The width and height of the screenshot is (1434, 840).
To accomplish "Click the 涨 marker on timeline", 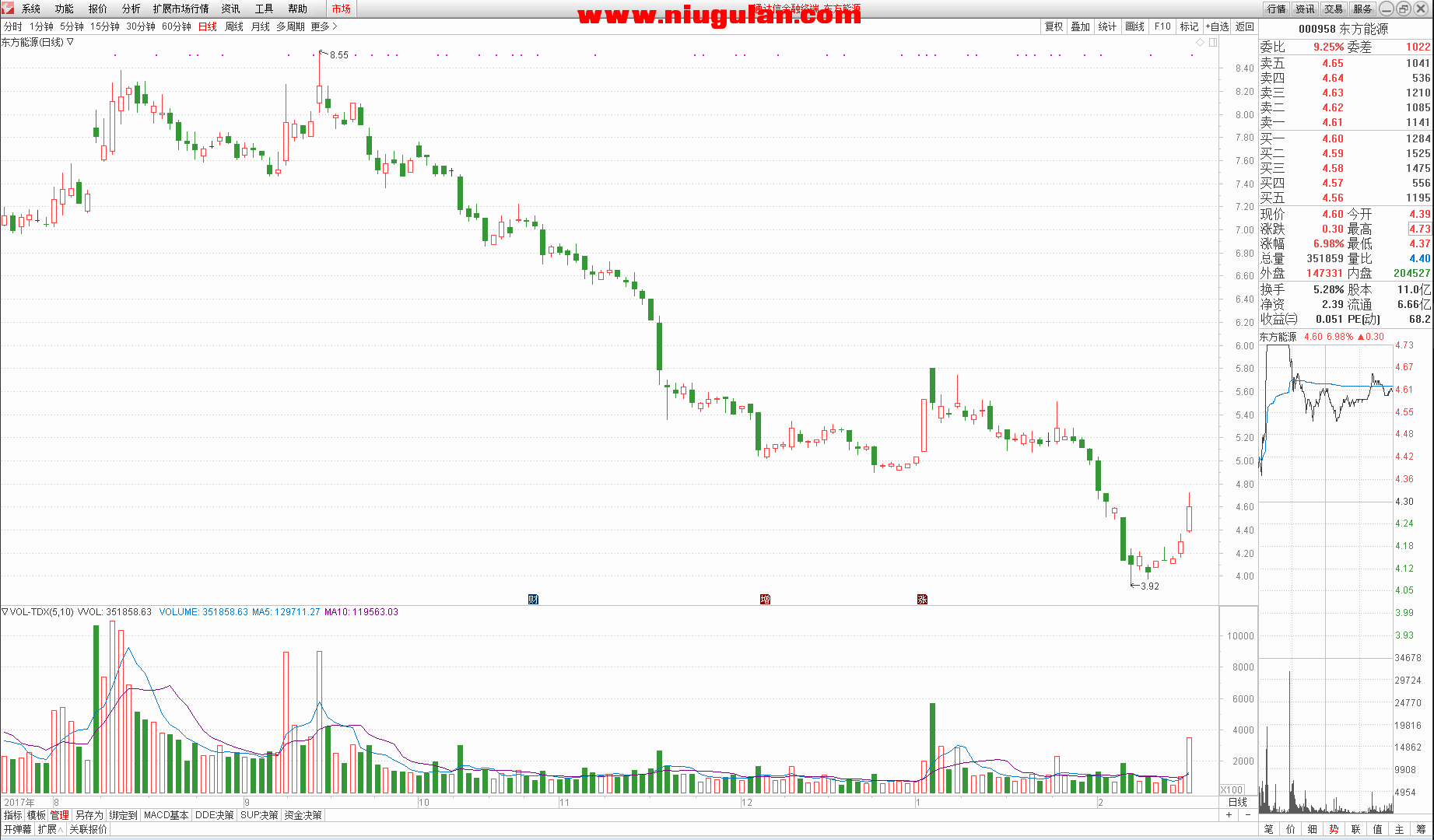I will 922,599.
